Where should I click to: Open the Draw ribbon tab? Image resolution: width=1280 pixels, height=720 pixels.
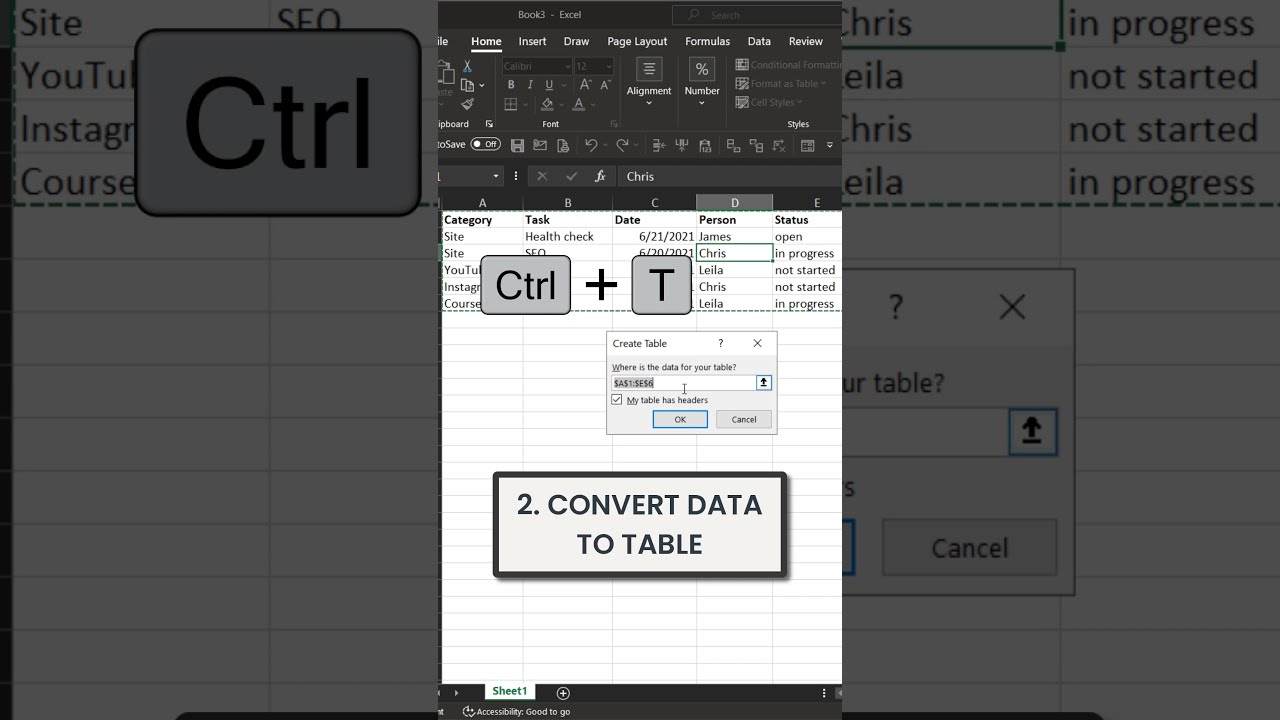[x=576, y=41]
